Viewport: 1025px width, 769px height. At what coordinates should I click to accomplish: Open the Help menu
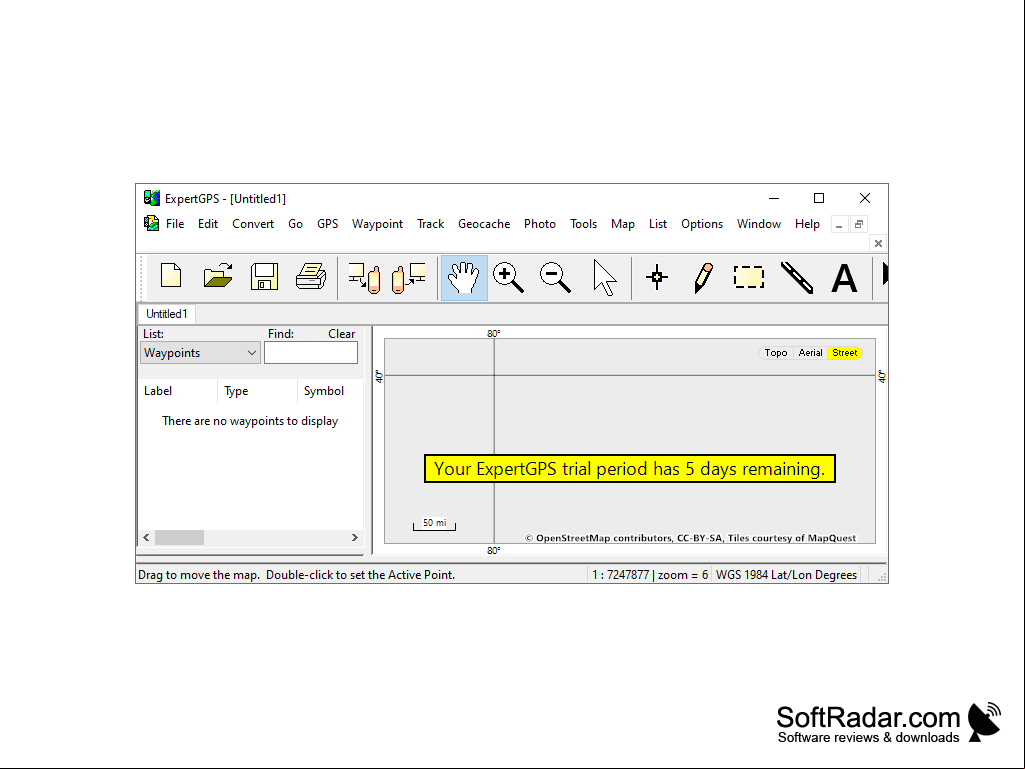point(807,224)
